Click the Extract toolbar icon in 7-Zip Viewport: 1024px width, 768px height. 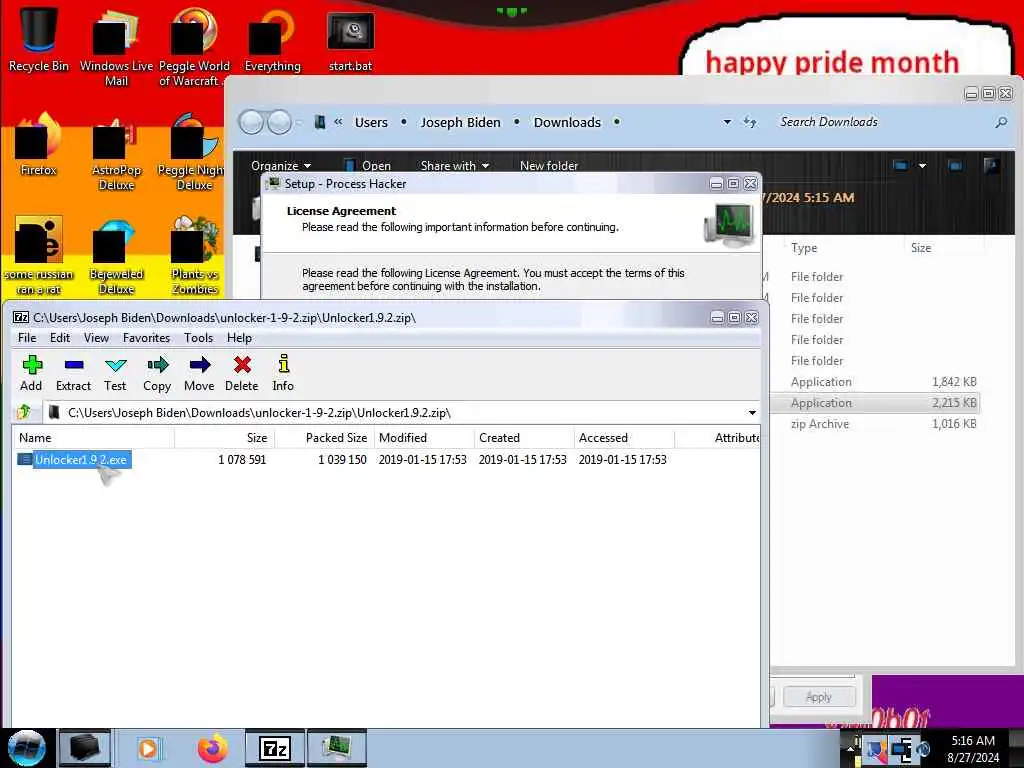tap(73, 374)
